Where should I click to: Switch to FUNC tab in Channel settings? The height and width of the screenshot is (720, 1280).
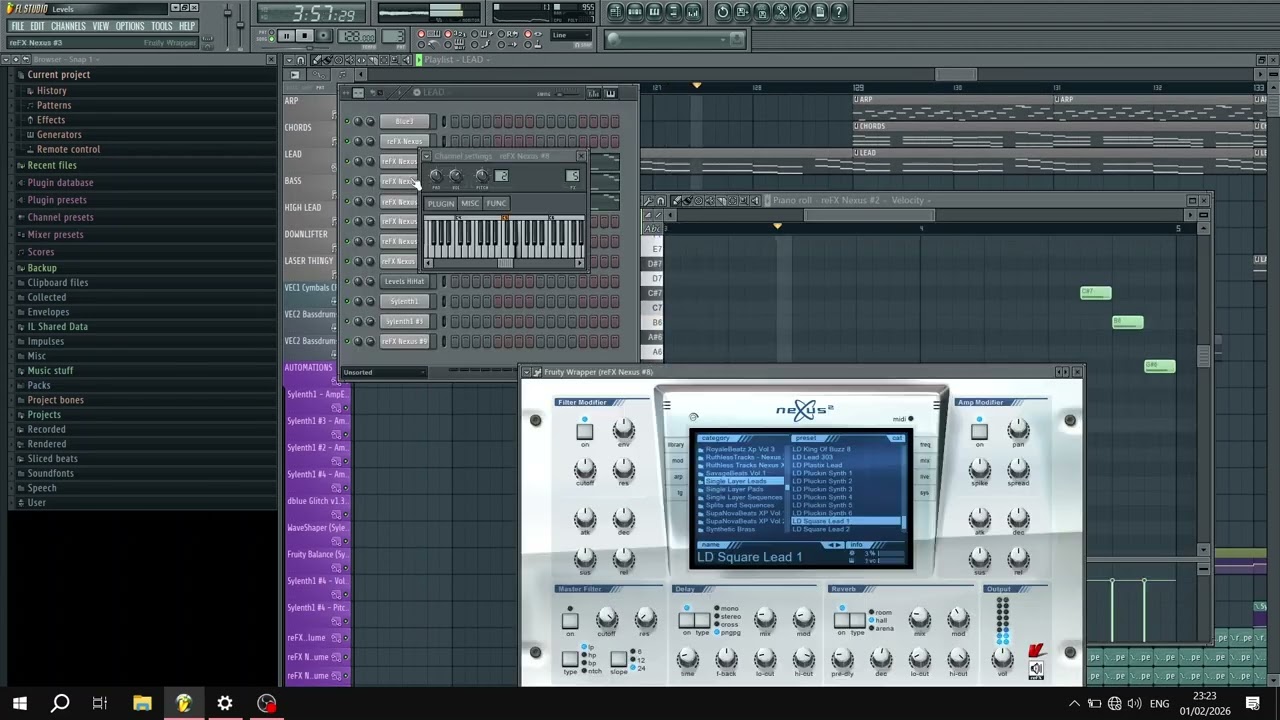click(497, 203)
